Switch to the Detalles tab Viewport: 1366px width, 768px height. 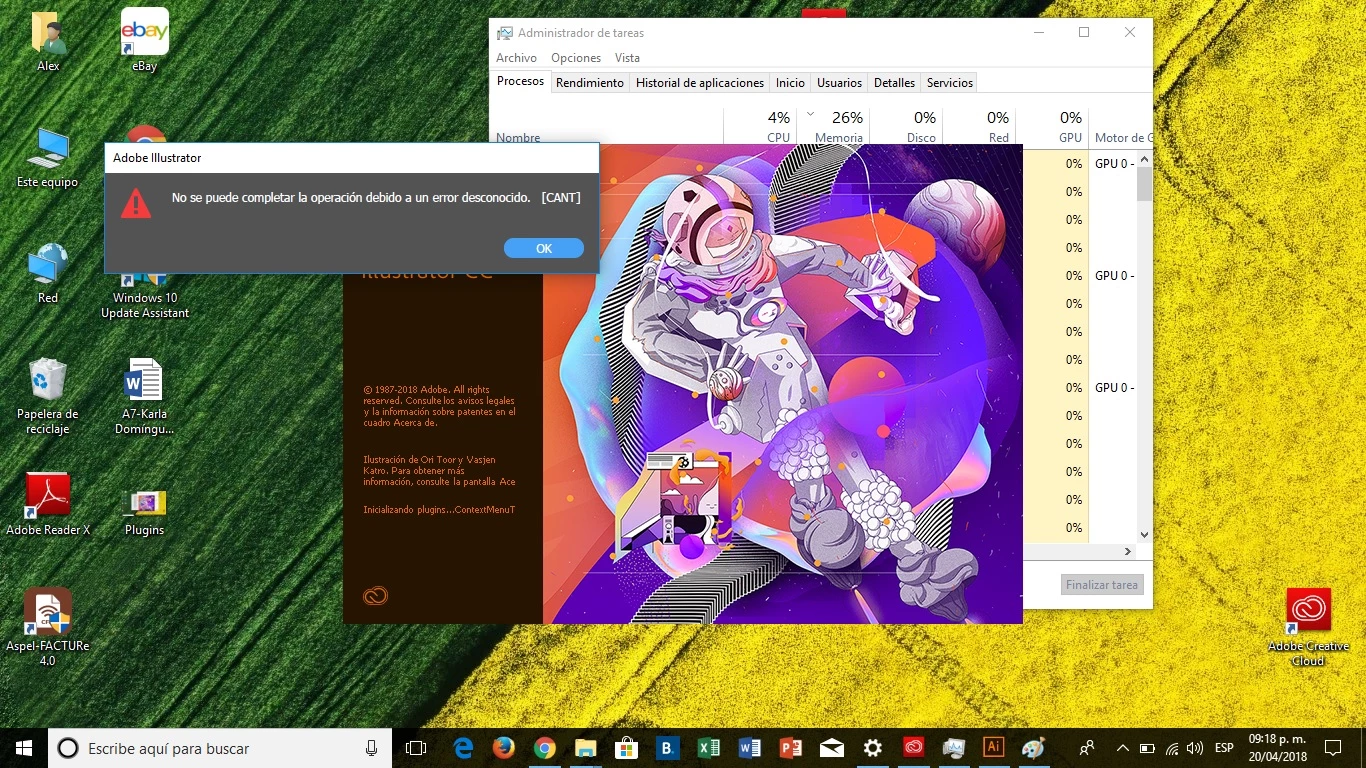coord(894,83)
